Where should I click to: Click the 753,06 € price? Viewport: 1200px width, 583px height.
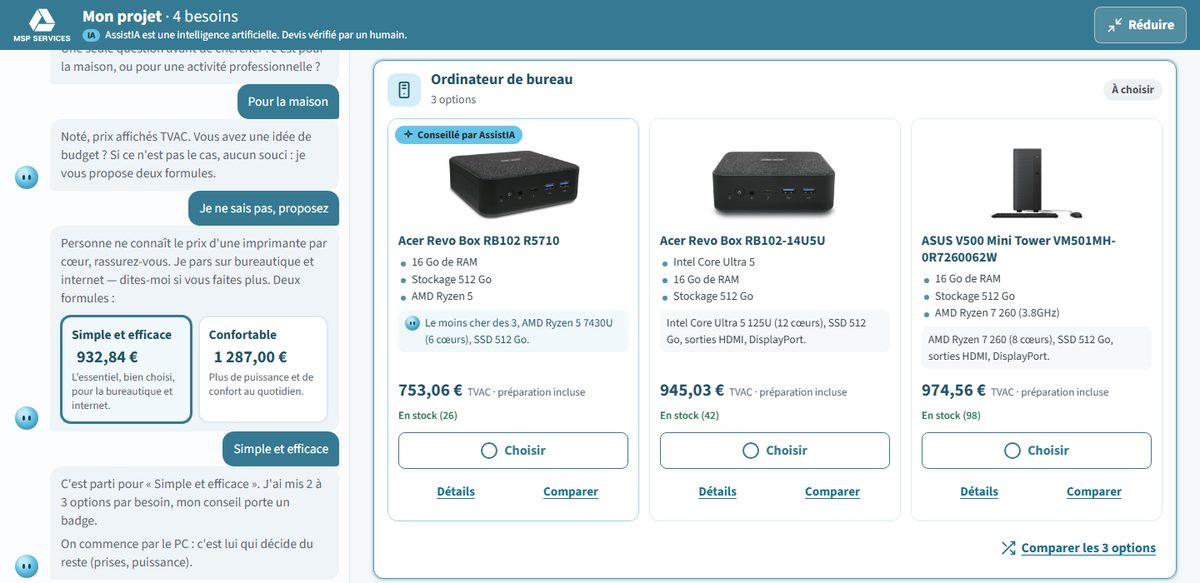click(430, 390)
